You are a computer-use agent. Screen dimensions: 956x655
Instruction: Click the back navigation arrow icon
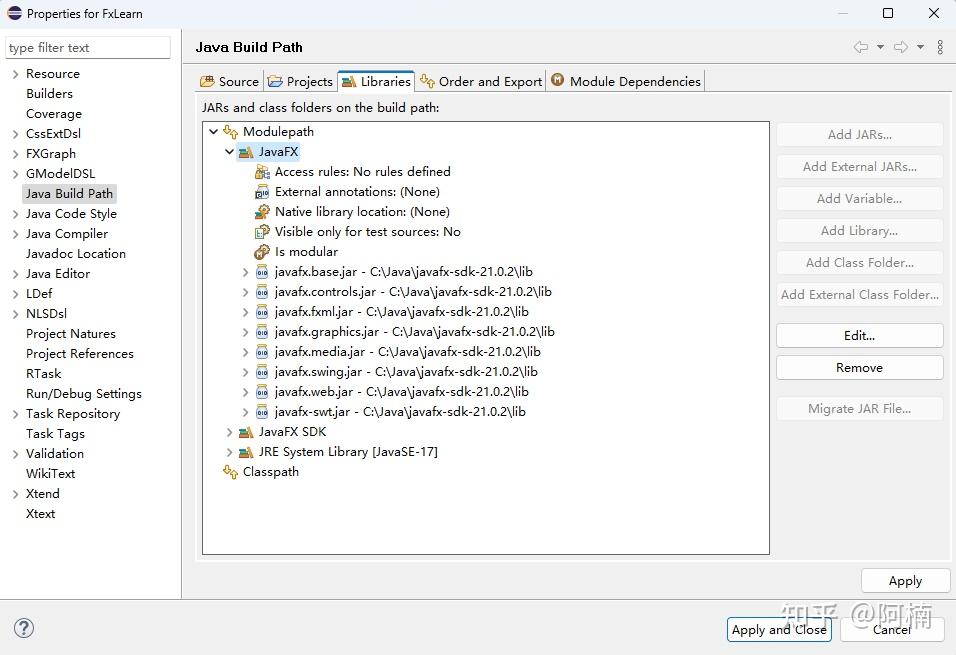(860, 47)
